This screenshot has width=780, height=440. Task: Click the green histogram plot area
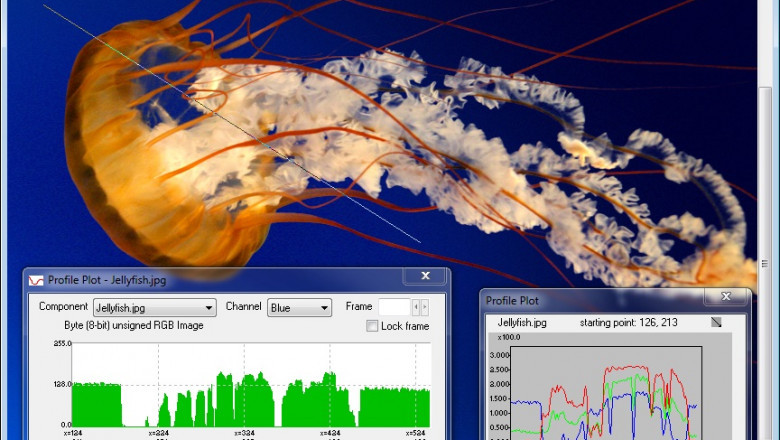251,384
